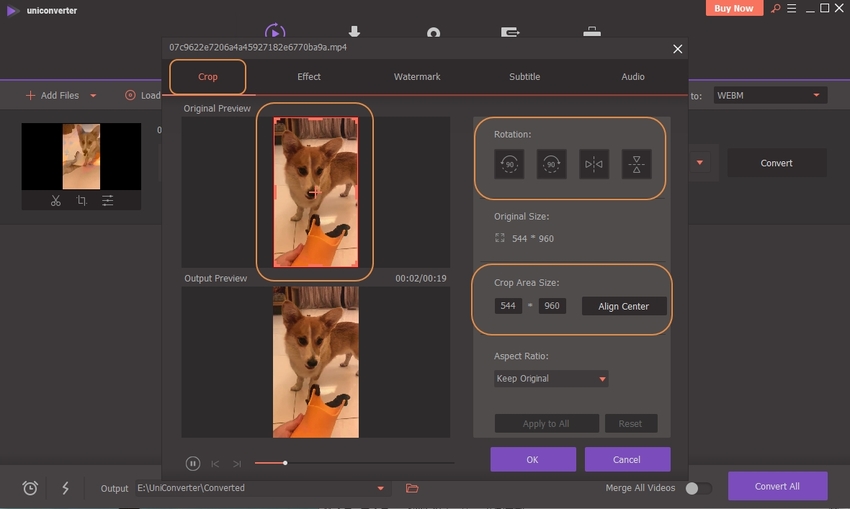Image resolution: width=850 pixels, height=509 pixels.
Task: Switch to the Watermark tab
Action: pyautogui.click(x=416, y=77)
